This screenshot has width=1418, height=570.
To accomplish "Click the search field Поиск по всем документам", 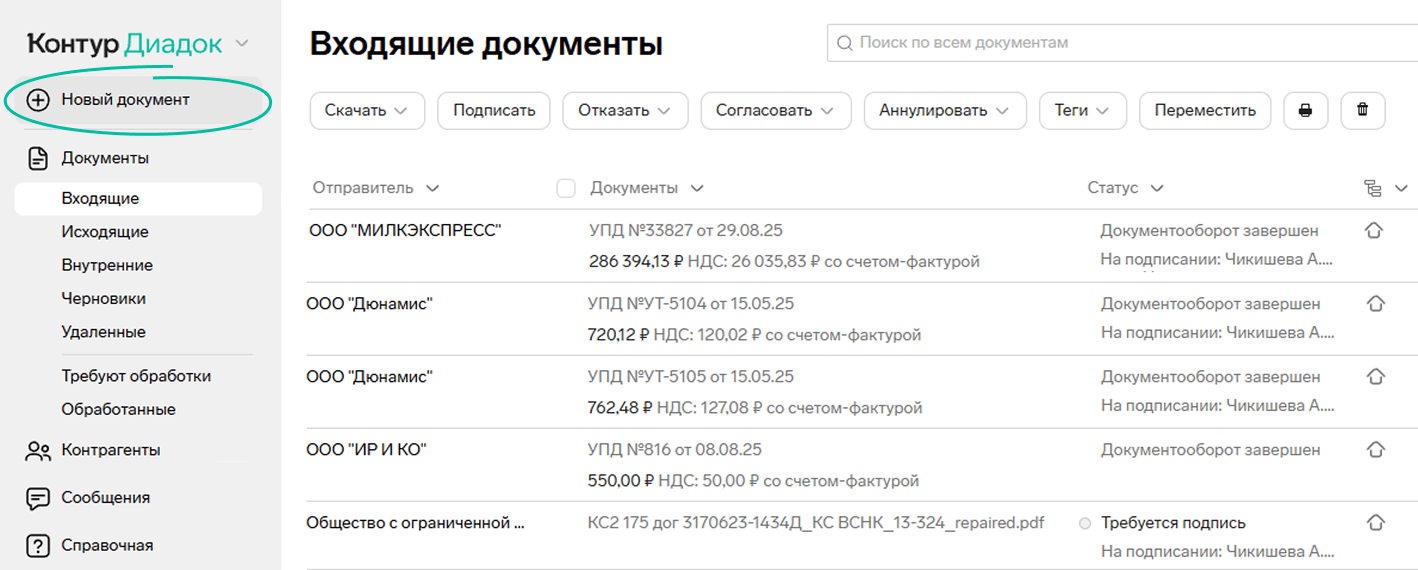I will (x=1120, y=43).
